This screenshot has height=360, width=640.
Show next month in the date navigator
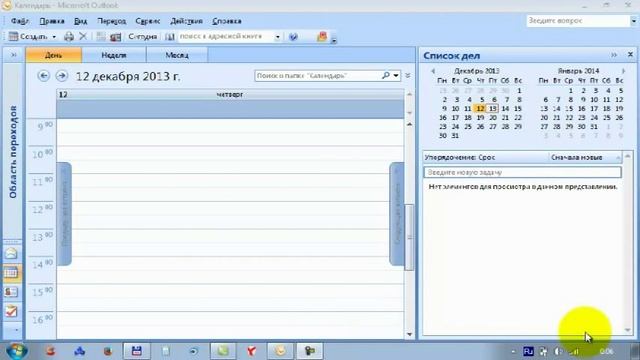click(623, 71)
